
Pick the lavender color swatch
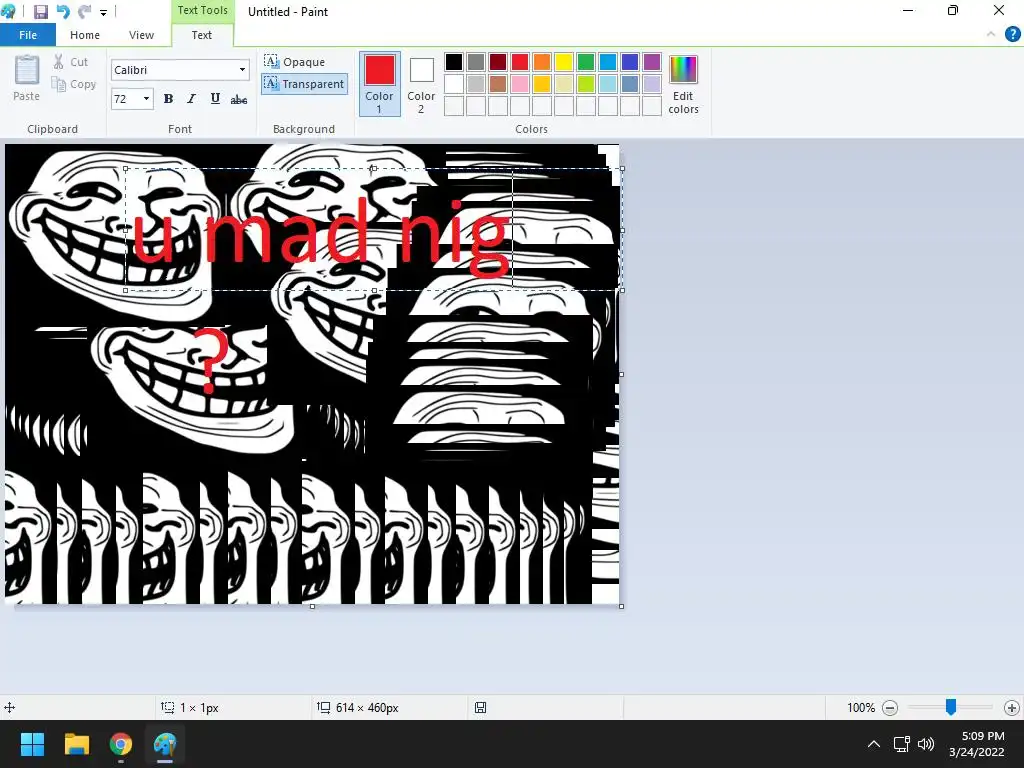[x=652, y=84]
